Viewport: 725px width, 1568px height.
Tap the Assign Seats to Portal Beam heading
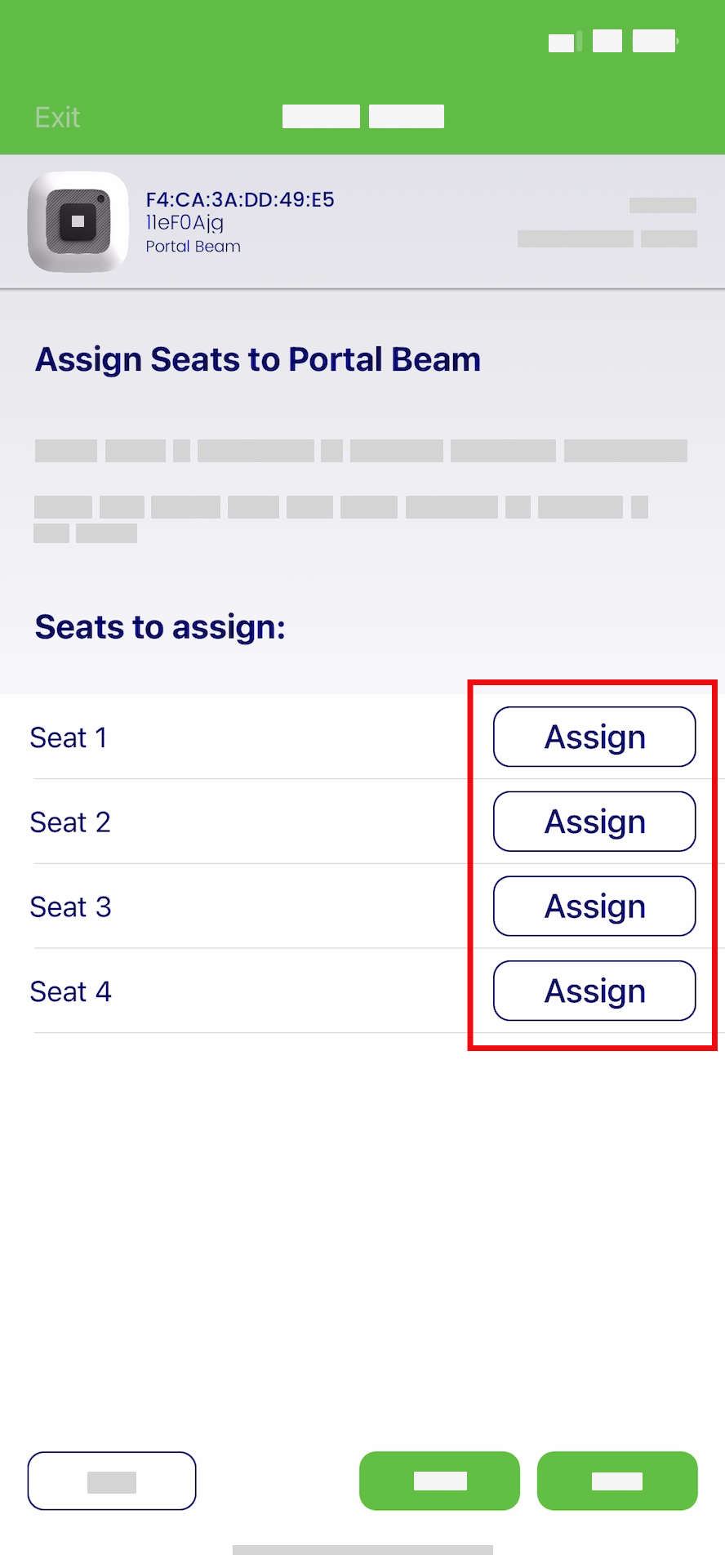click(x=257, y=359)
